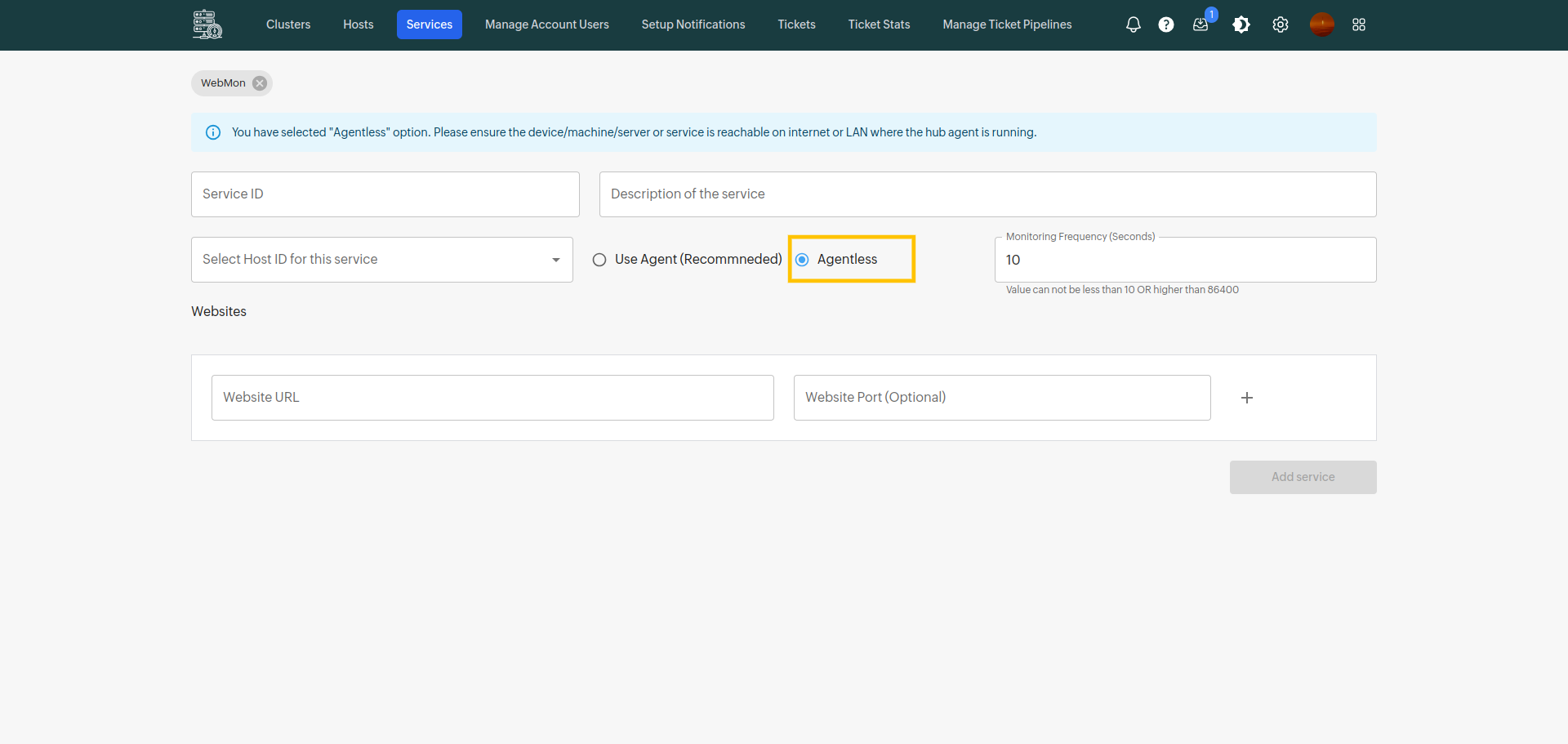
Task: Open Manage Account Users page
Action: click(547, 25)
